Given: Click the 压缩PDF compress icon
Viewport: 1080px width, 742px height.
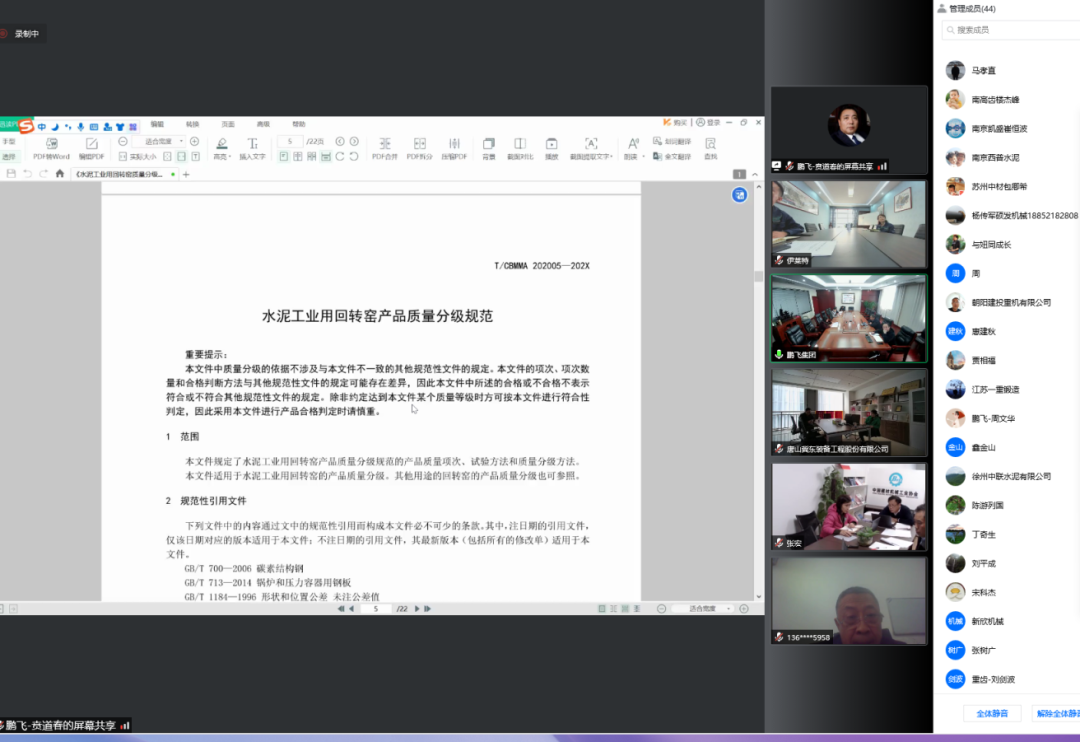Looking at the screenshot, I should (453, 146).
